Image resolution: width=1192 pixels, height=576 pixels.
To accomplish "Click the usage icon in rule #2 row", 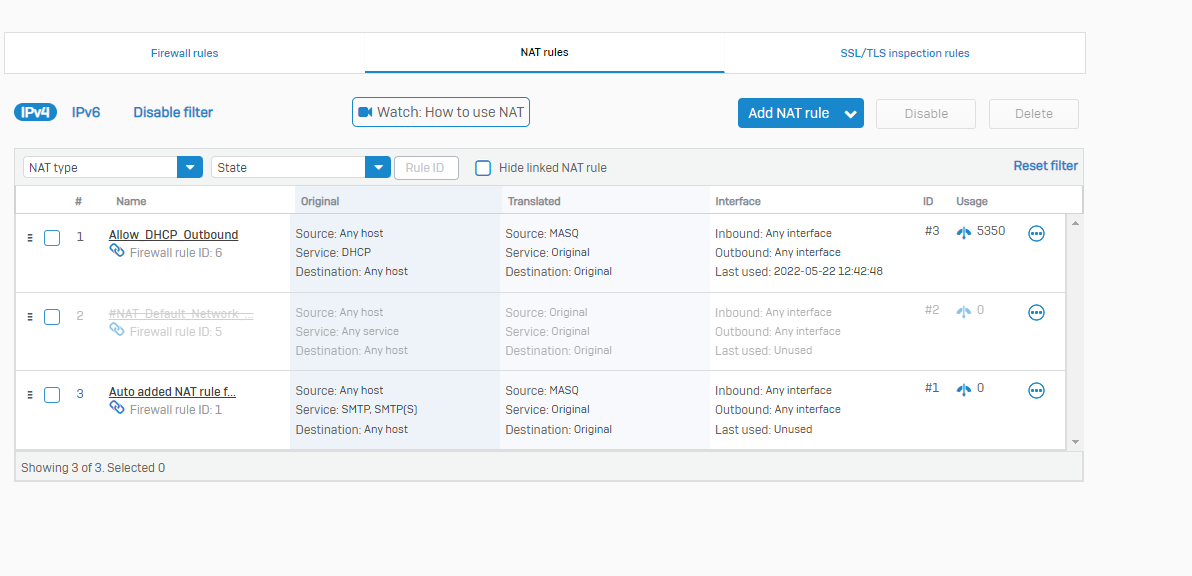I will point(964,311).
